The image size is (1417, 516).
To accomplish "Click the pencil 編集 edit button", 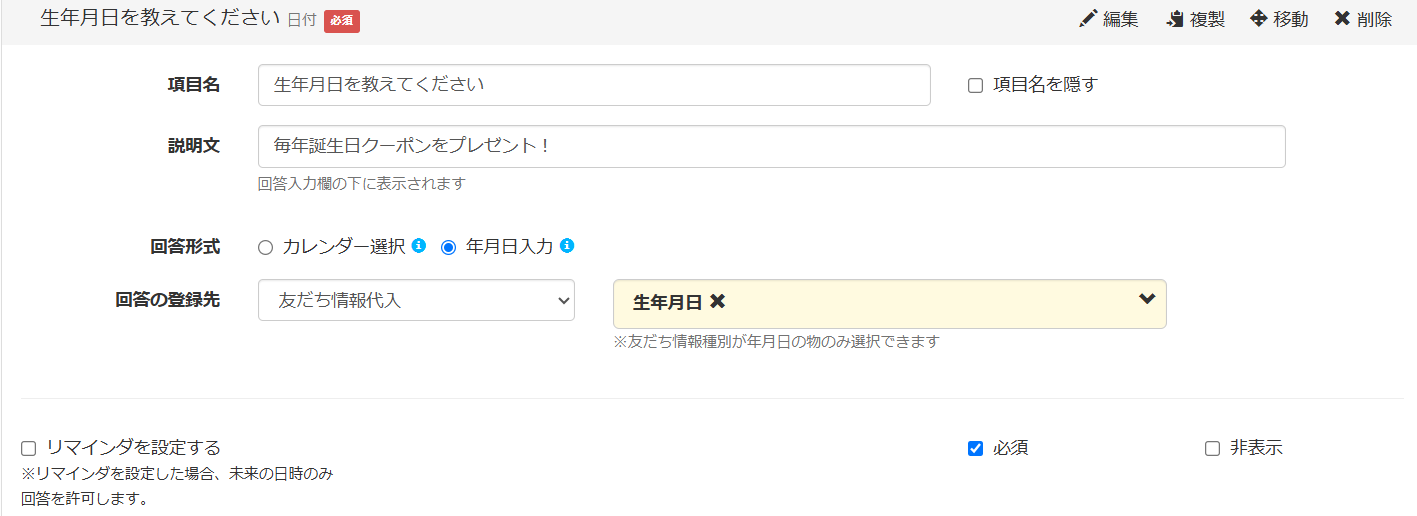I will 1108,19.
